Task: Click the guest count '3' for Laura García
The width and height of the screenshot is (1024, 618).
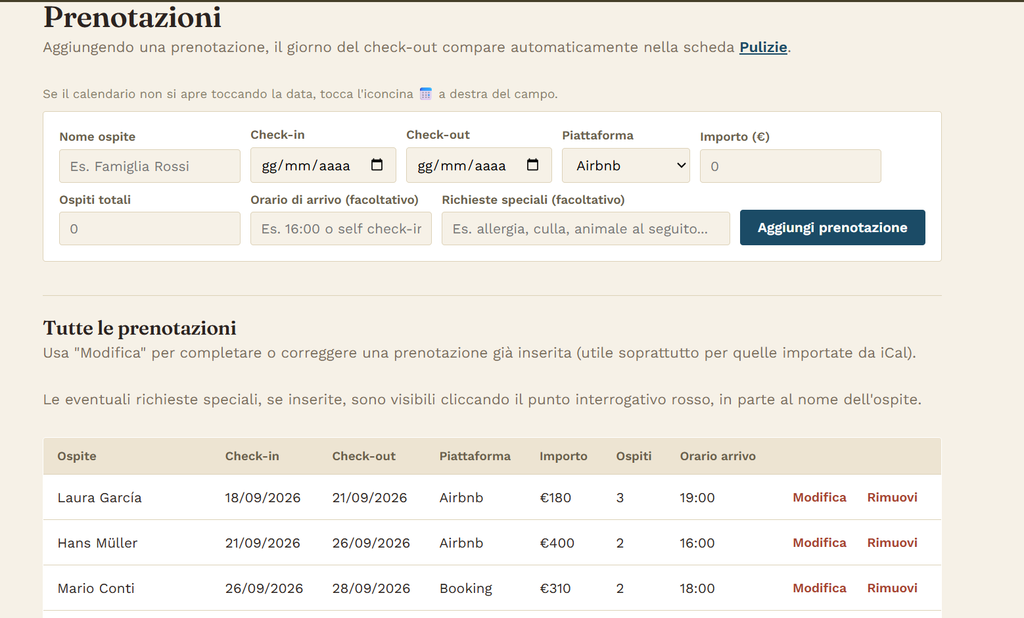Action: [x=620, y=498]
